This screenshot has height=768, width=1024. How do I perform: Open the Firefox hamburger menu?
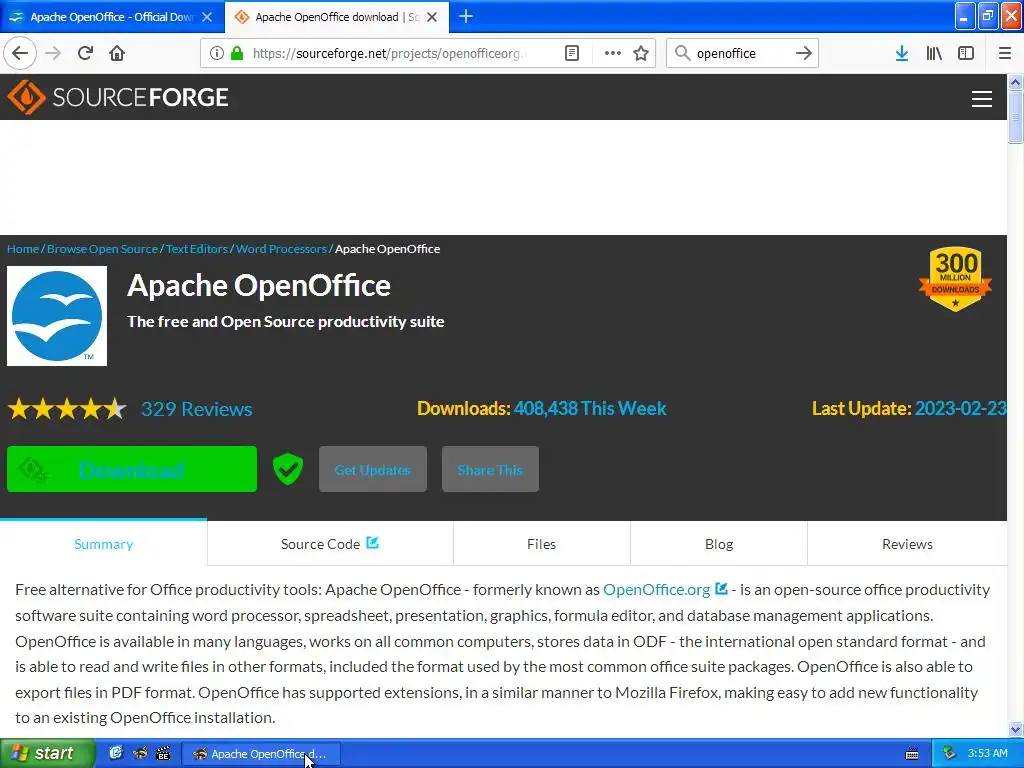coord(1005,53)
